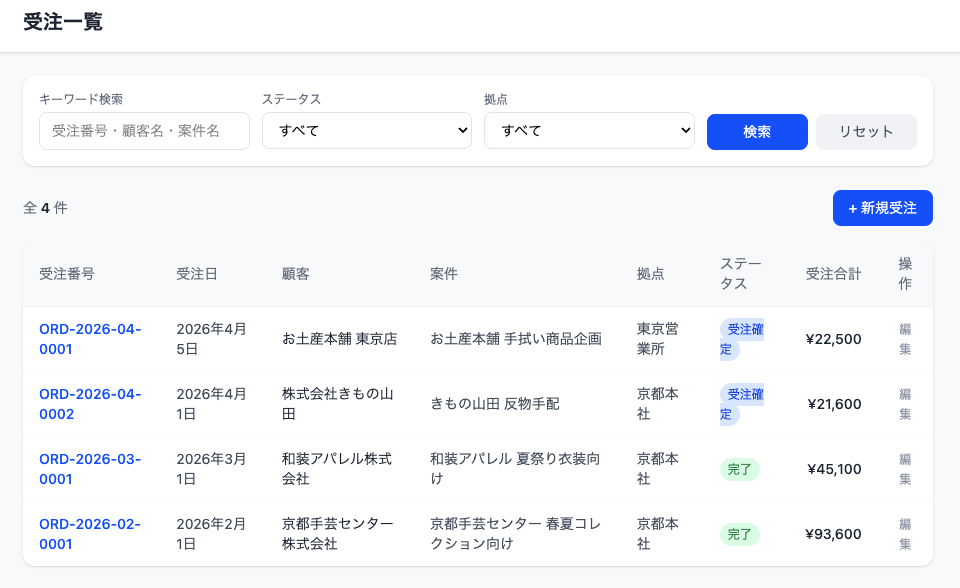The height and width of the screenshot is (588, 960).
Task: Click customer 和装アパレル株式会社
Action: (337, 469)
